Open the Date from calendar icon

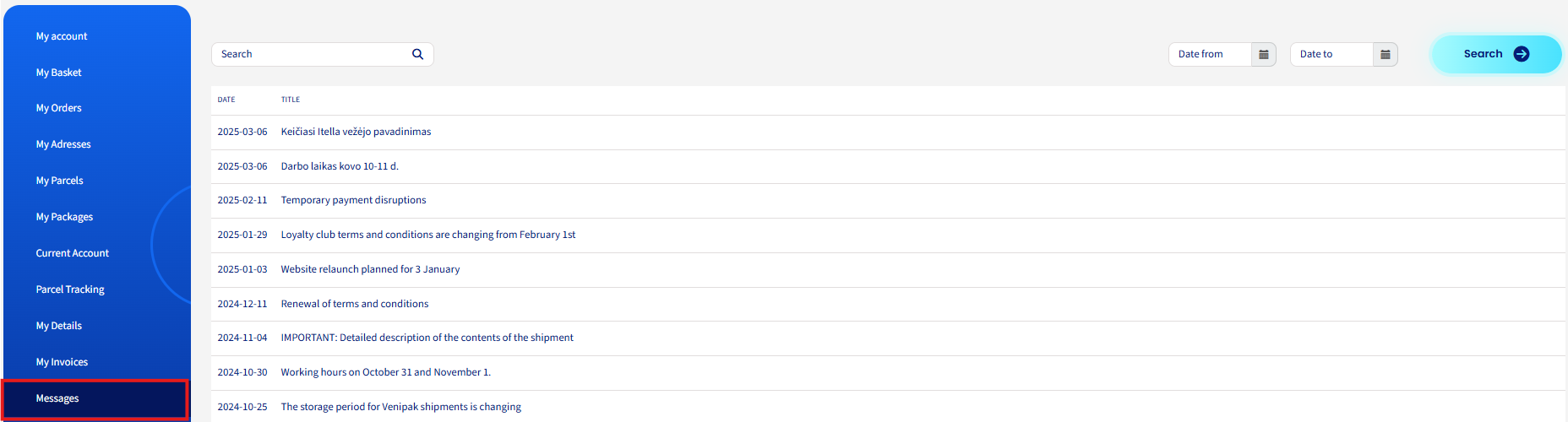pos(1264,54)
